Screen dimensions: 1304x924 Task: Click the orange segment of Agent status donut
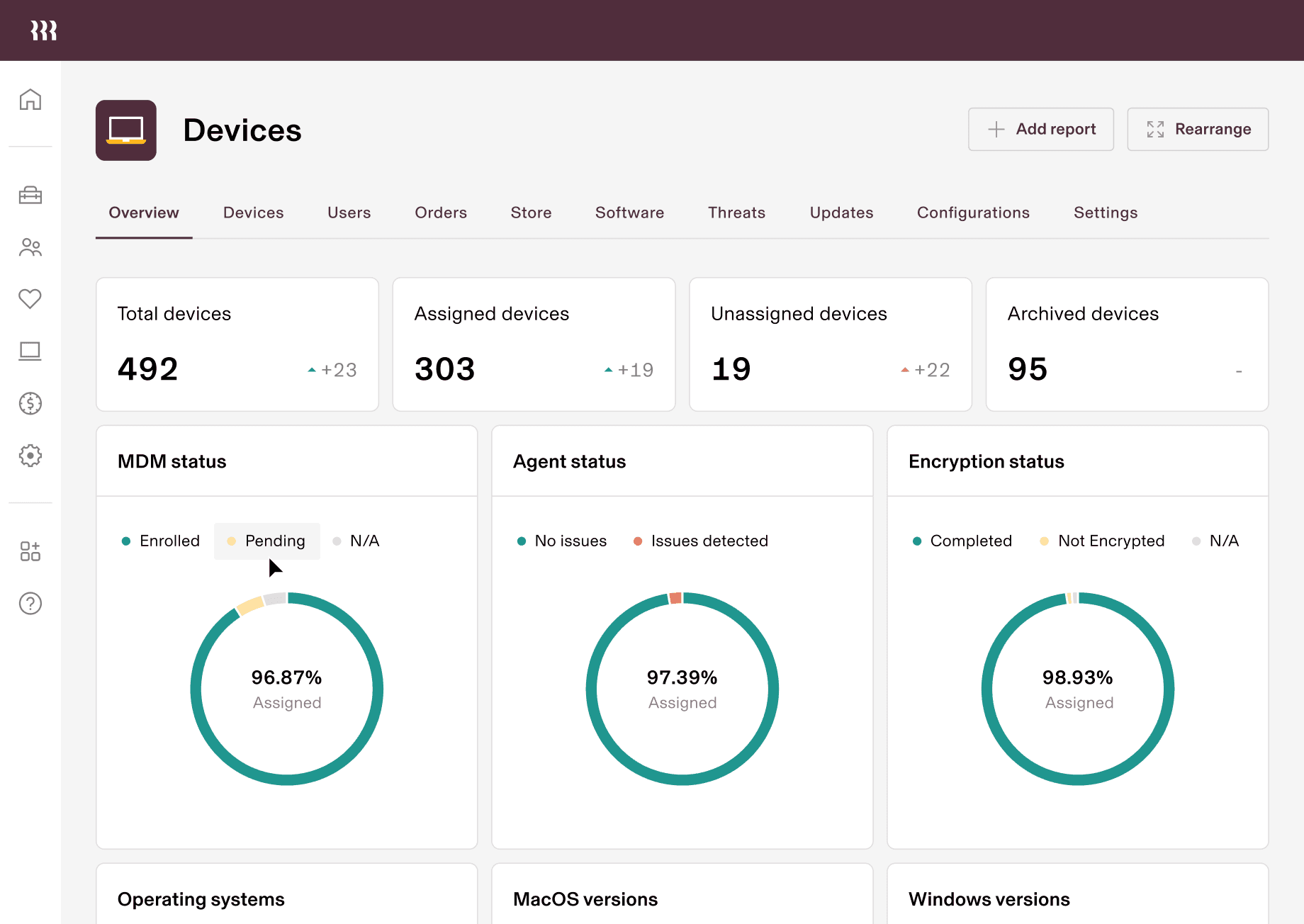(x=675, y=598)
